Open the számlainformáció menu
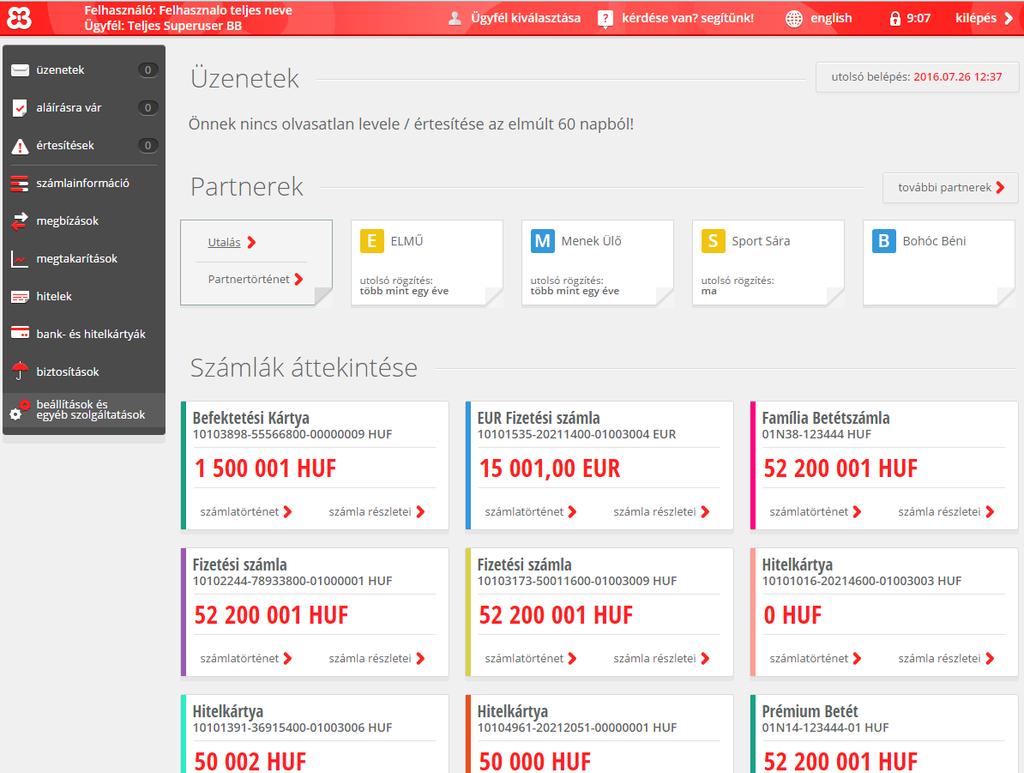 (84, 183)
